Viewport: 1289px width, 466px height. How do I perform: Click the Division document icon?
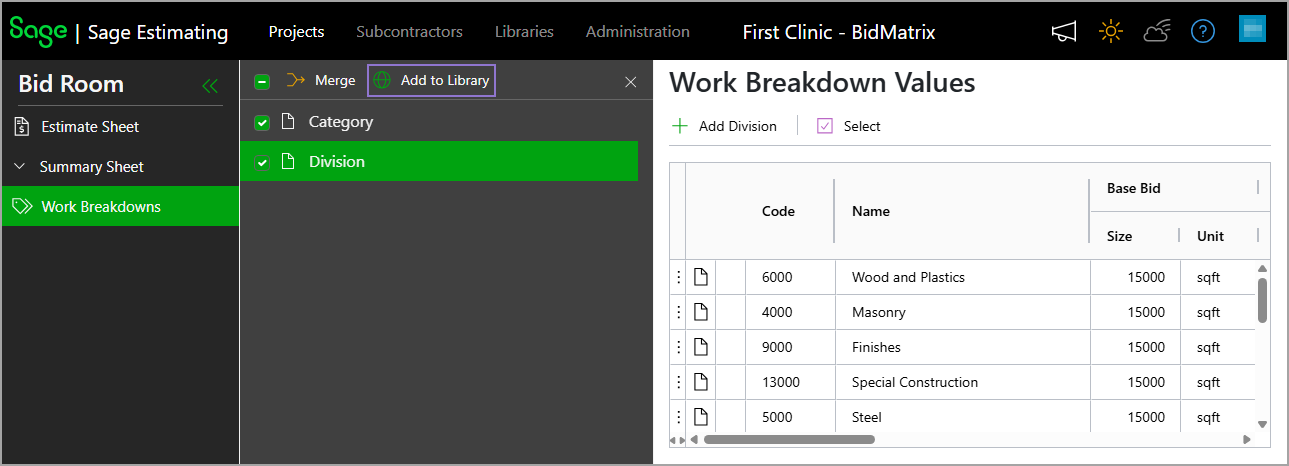(288, 162)
